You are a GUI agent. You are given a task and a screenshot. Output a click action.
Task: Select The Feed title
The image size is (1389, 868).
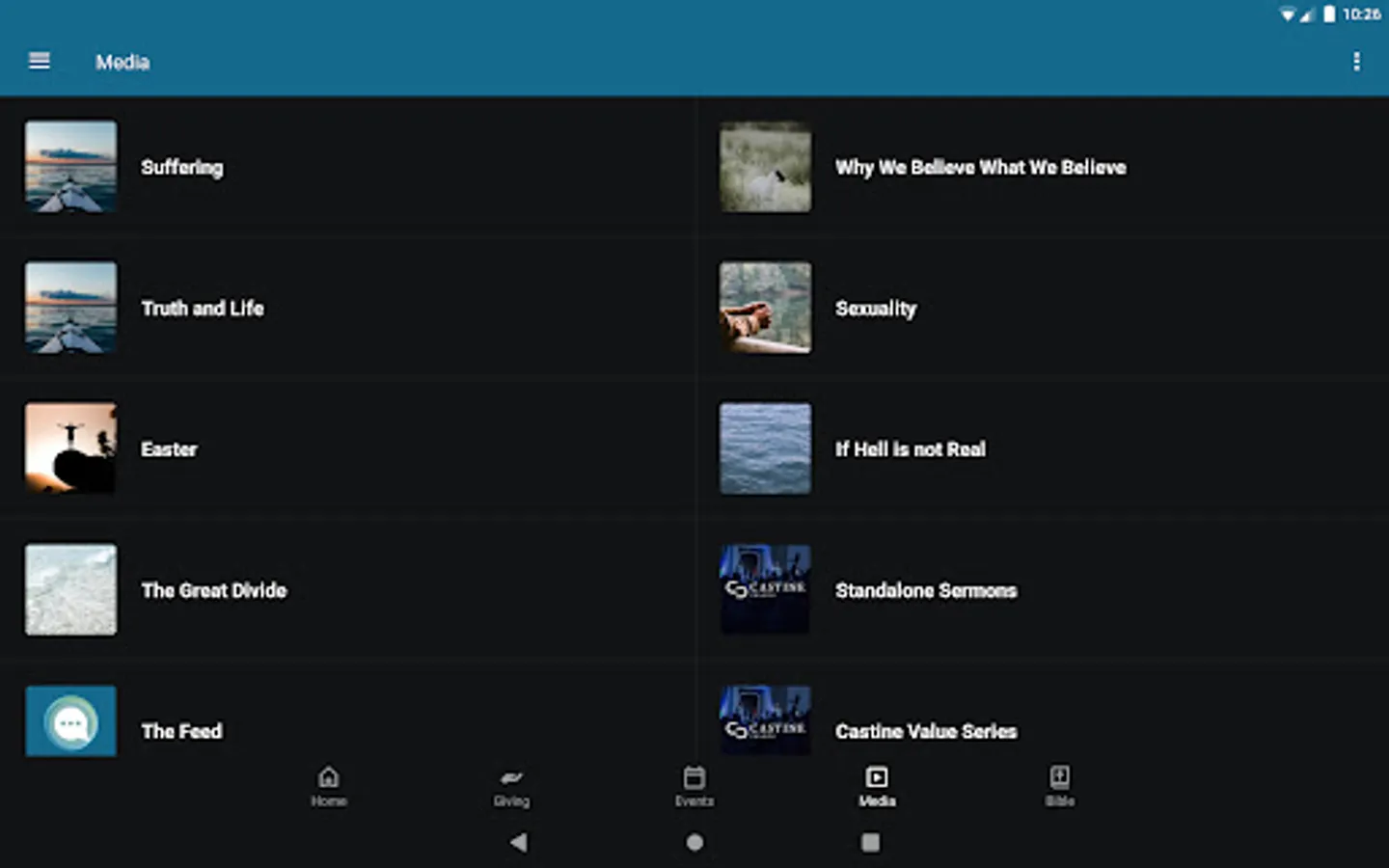181,731
